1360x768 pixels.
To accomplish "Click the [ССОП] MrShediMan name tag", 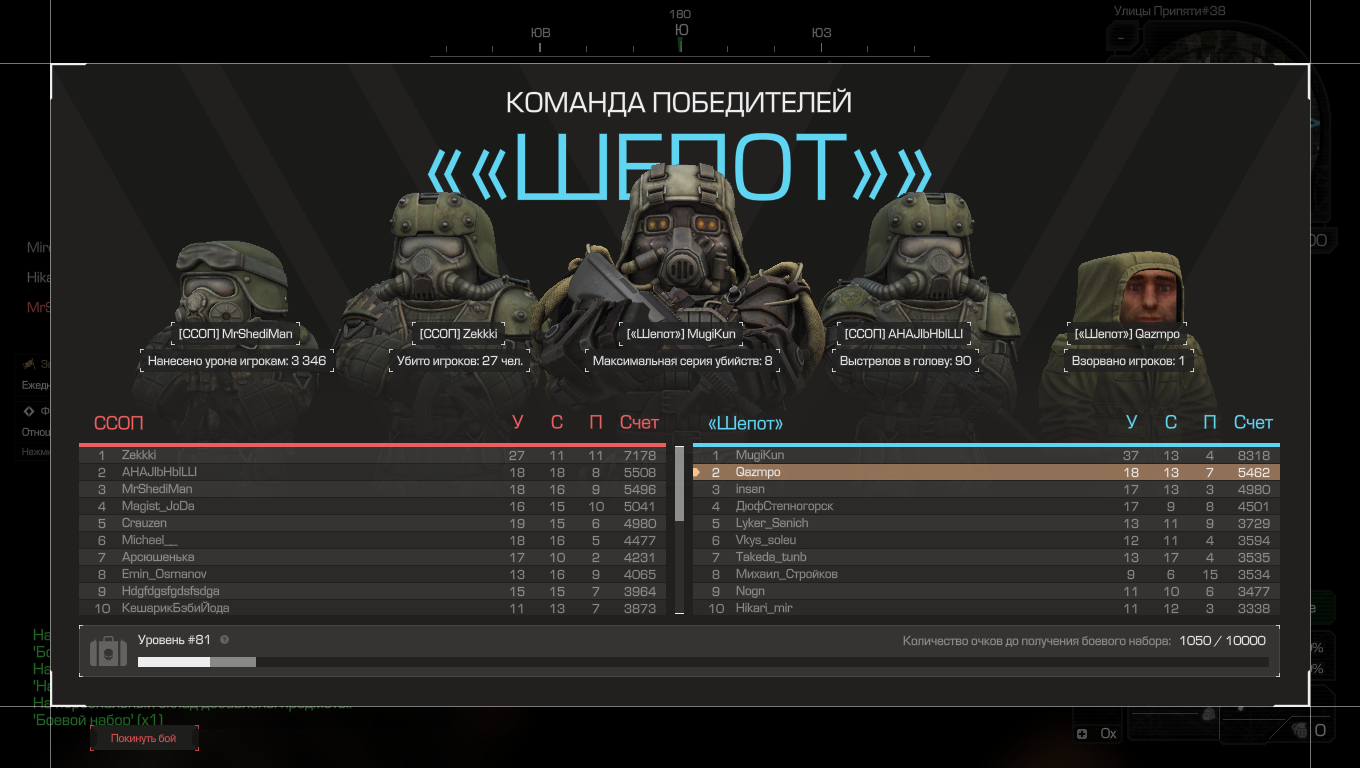I will [236, 334].
